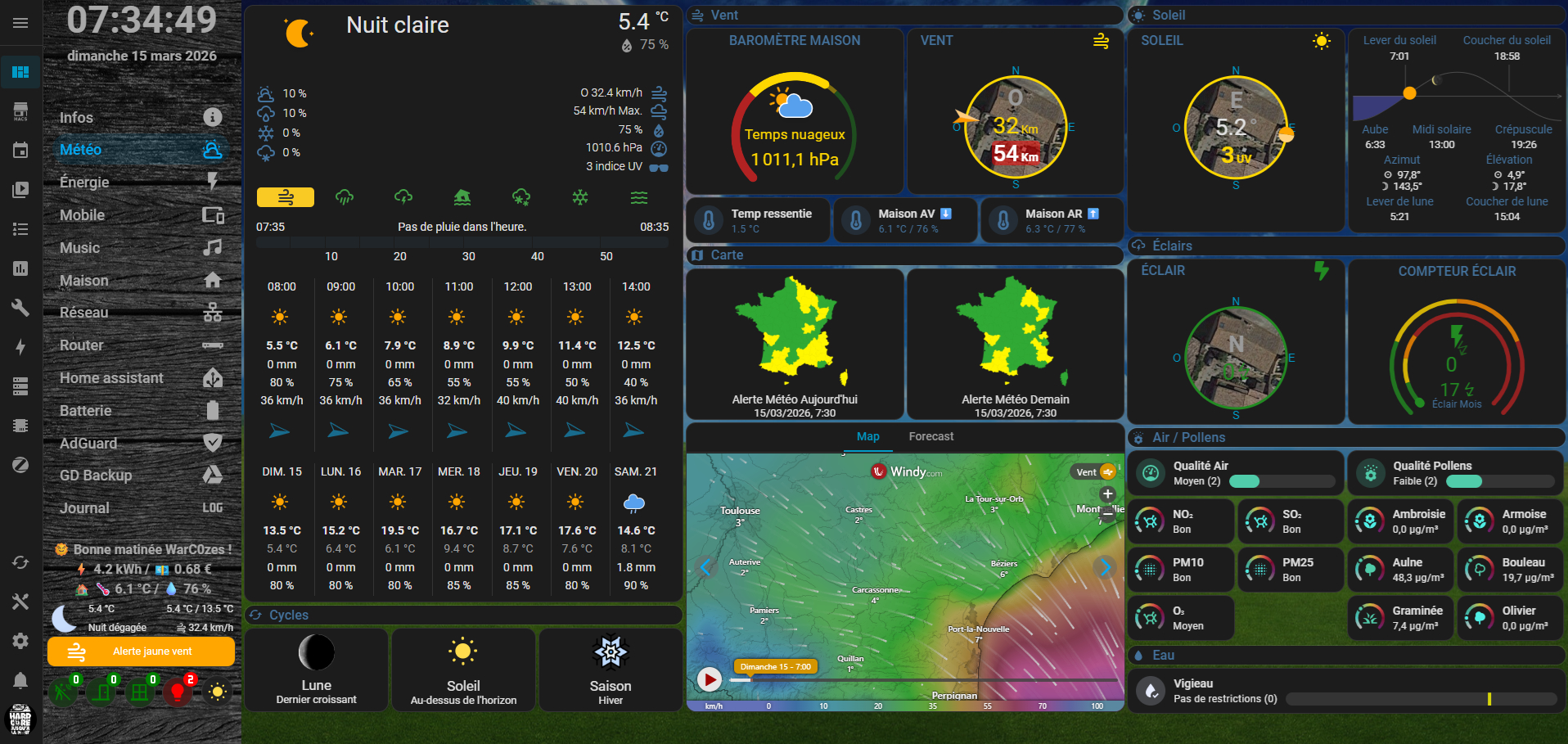Collapse the Vent section header
1568x744 pixels.
pos(904,16)
